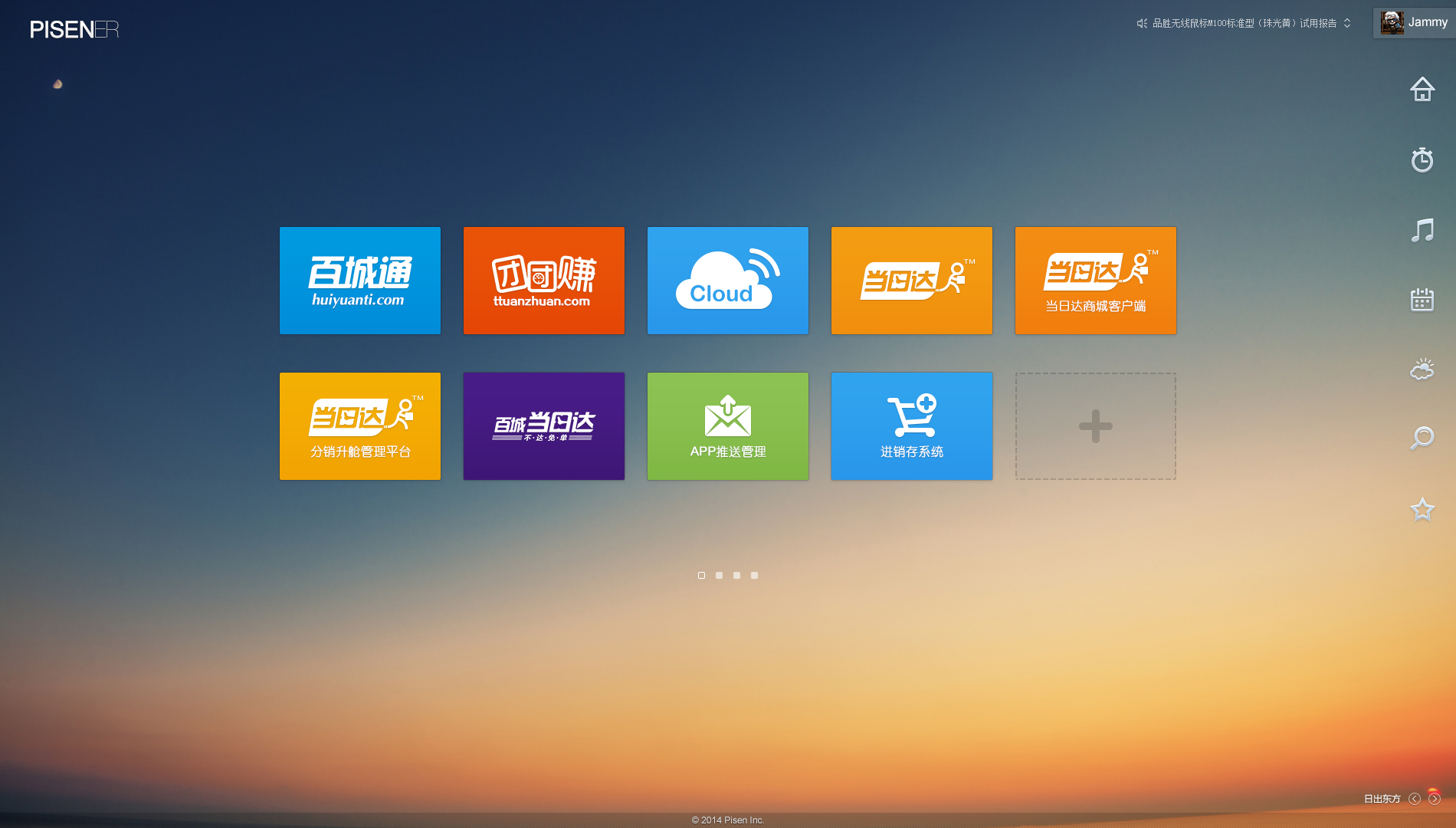Open the 分销升舱管理平台 tile
1456x828 pixels.
[x=360, y=426]
